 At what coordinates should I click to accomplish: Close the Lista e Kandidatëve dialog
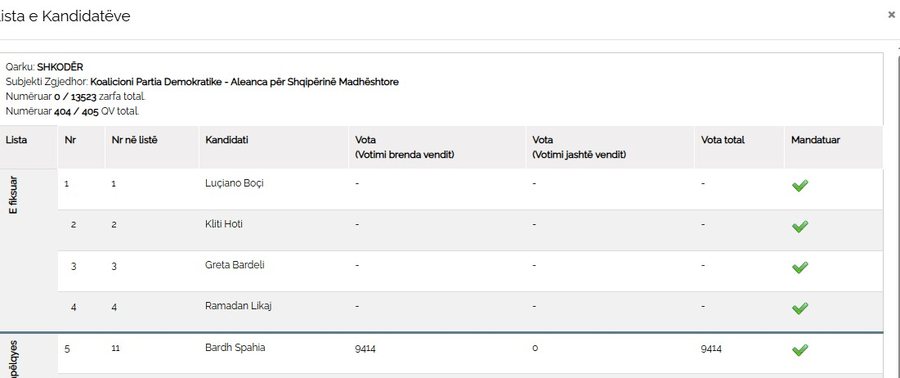pos(891,15)
